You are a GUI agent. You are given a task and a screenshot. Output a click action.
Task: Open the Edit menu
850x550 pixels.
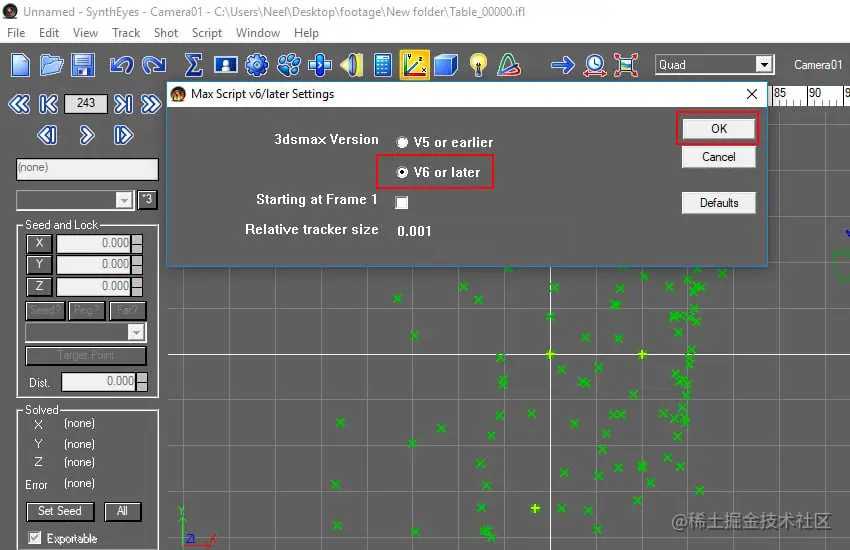click(49, 33)
